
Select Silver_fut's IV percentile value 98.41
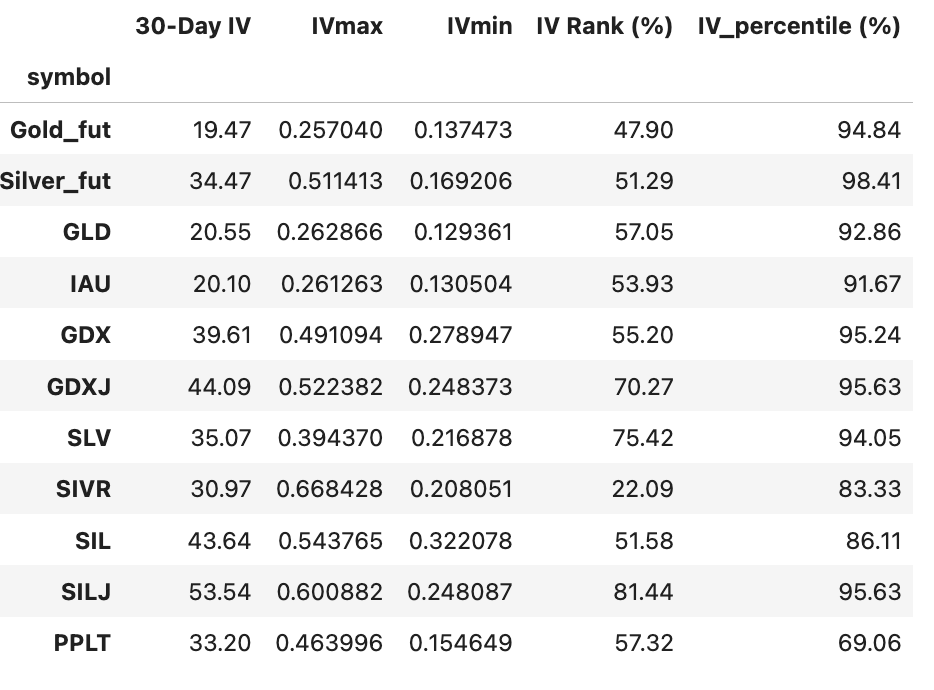pyautogui.click(x=870, y=181)
